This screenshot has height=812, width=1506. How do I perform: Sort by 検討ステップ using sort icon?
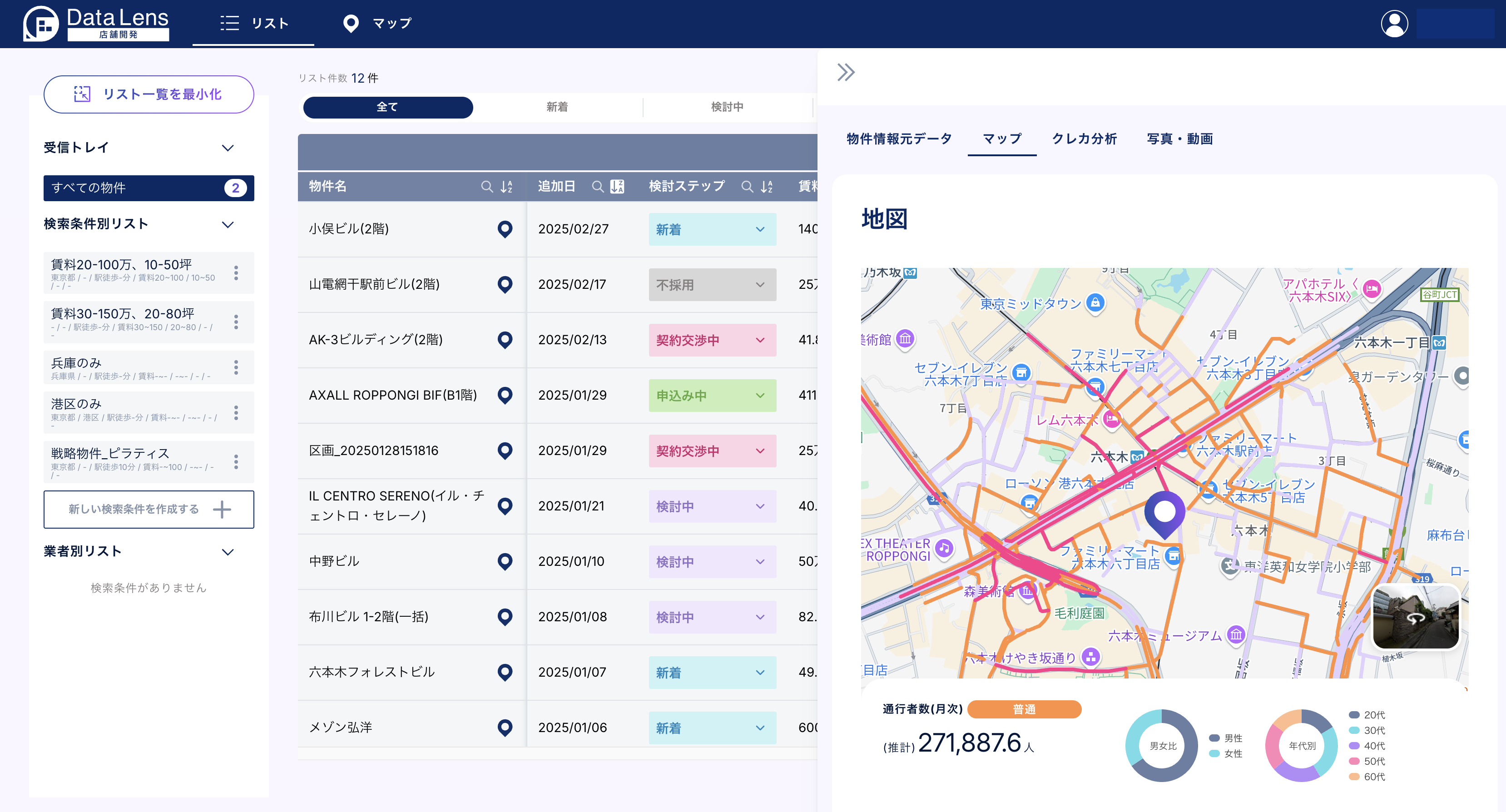[x=767, y=187]
